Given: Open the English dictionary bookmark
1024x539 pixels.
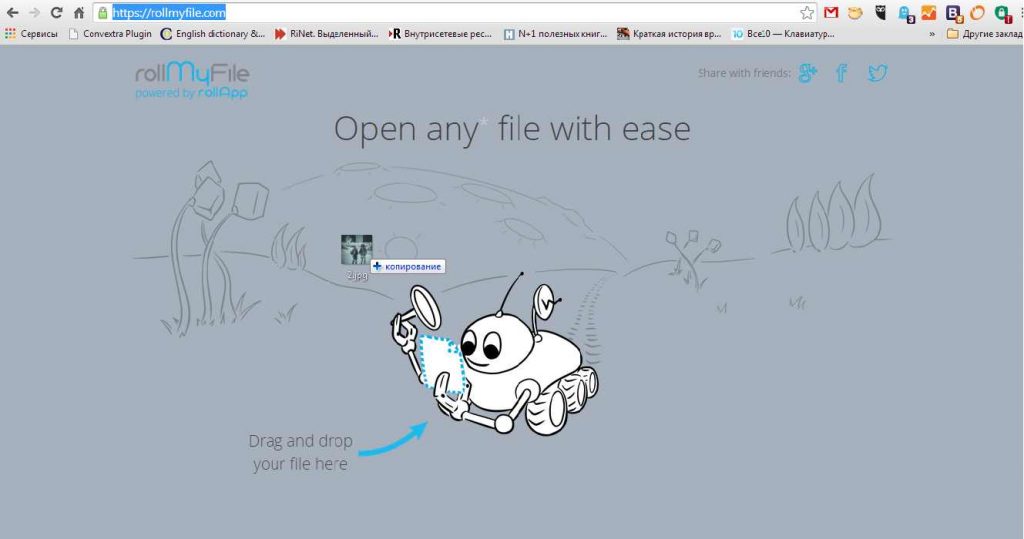Looking at the screenshot, I should click(213, 33).
